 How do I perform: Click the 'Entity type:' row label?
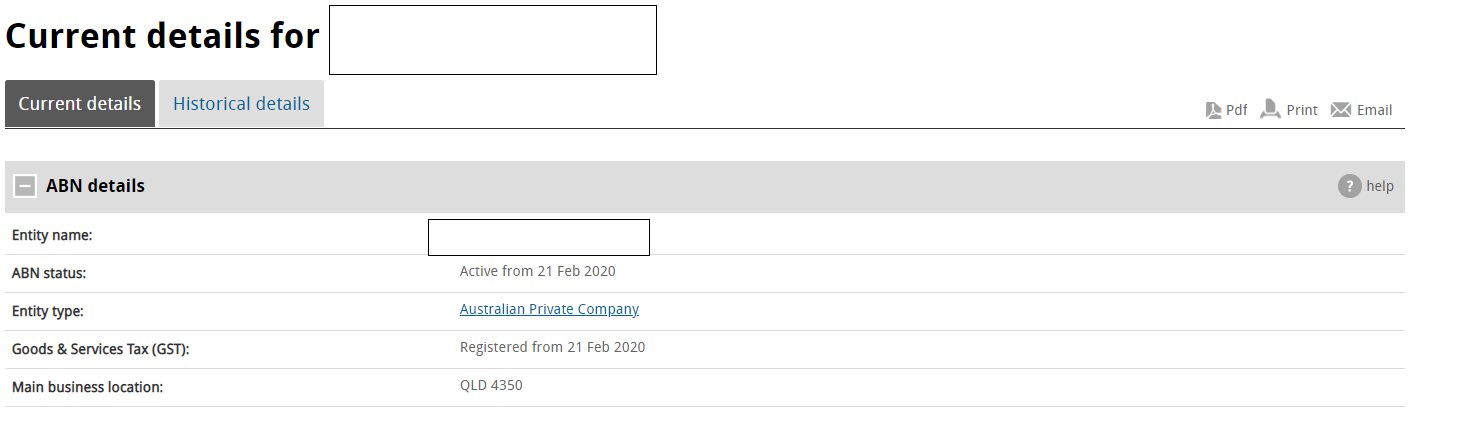click(x=48, y=312)
